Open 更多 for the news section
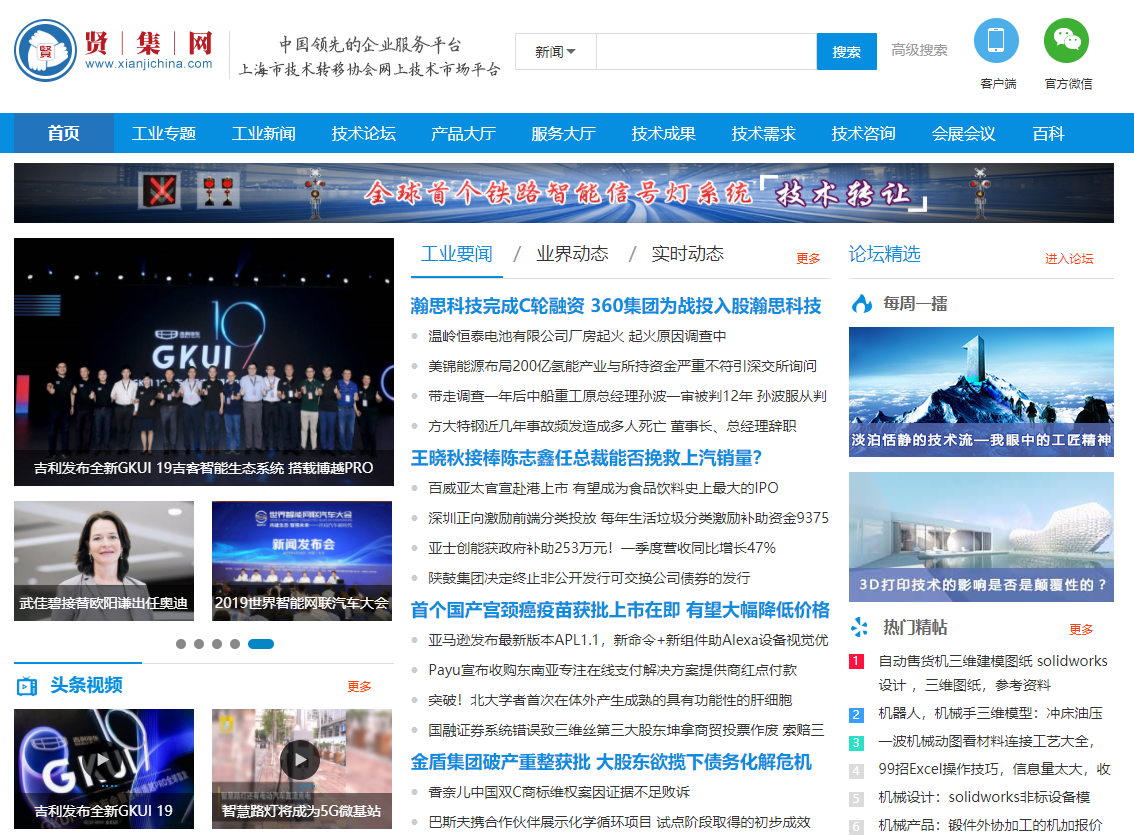1134x835 pixels. coord(808,259)
